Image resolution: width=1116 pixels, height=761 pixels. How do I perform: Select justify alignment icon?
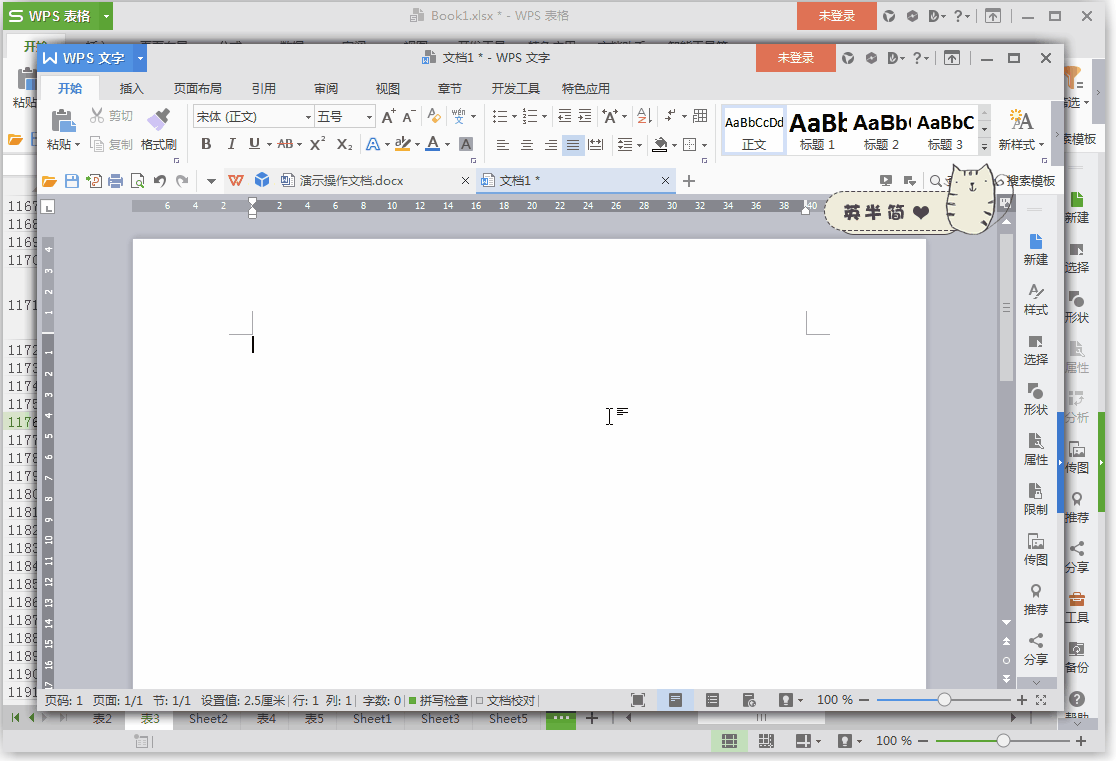click(573, 145)
